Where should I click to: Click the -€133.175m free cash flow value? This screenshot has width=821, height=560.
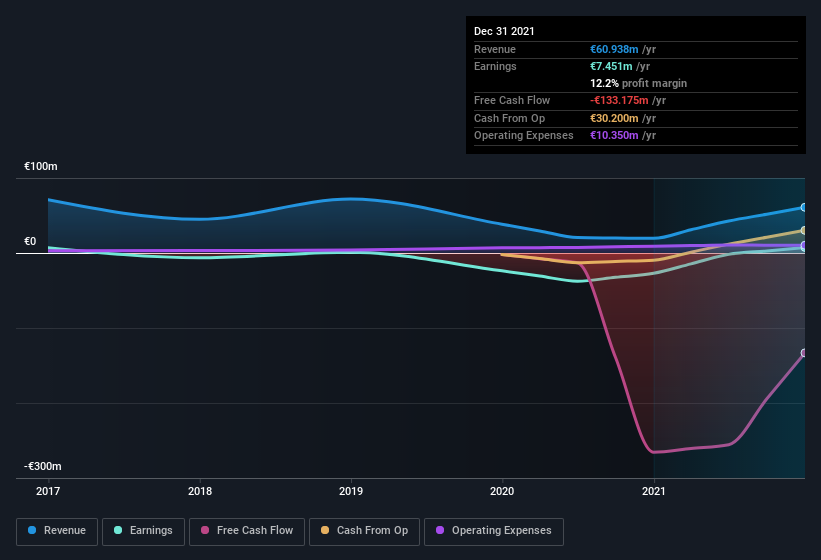(x=619, y=100)
